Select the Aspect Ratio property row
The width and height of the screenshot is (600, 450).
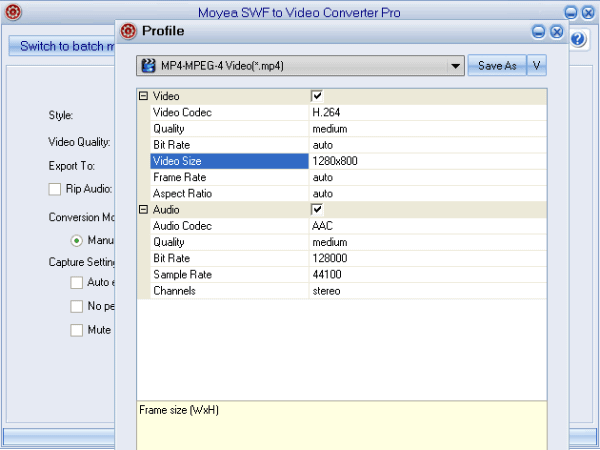point(348,194)
